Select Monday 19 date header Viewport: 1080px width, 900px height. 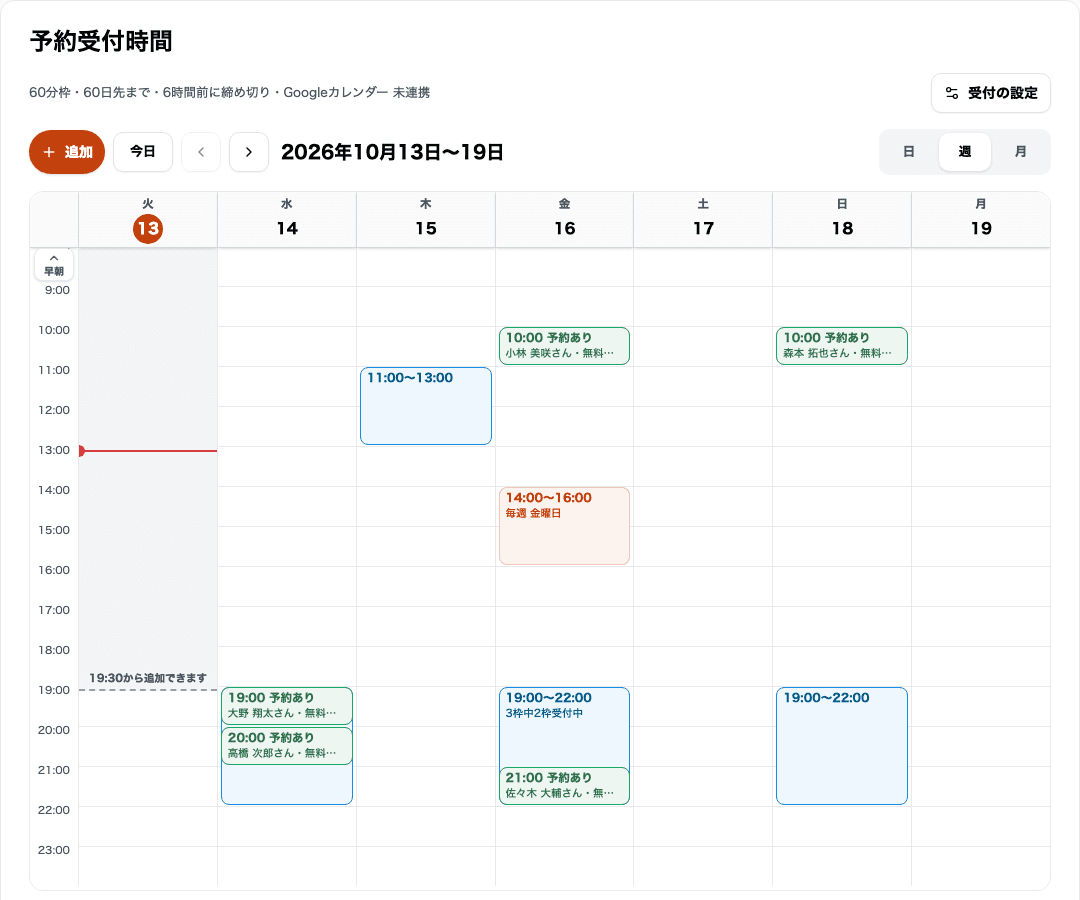pyautogui.click(x=981, y=220)
